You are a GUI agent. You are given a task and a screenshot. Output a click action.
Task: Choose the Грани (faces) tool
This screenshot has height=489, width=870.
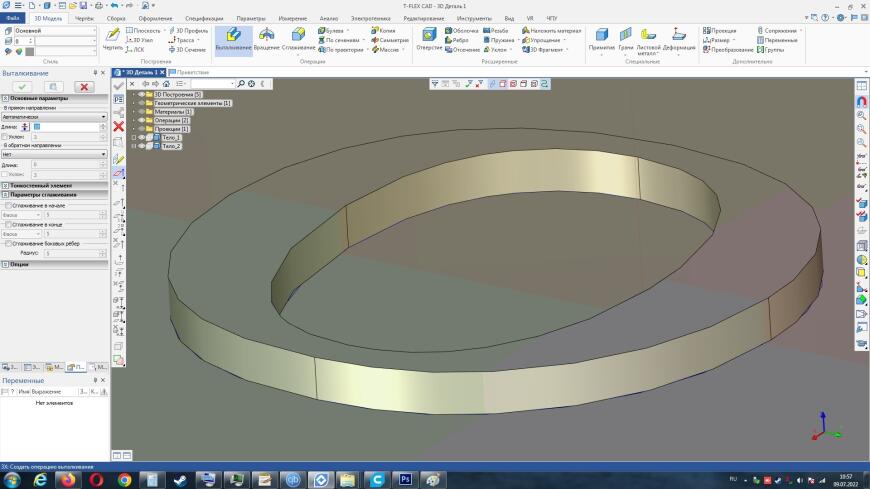[x=626, y=39]
